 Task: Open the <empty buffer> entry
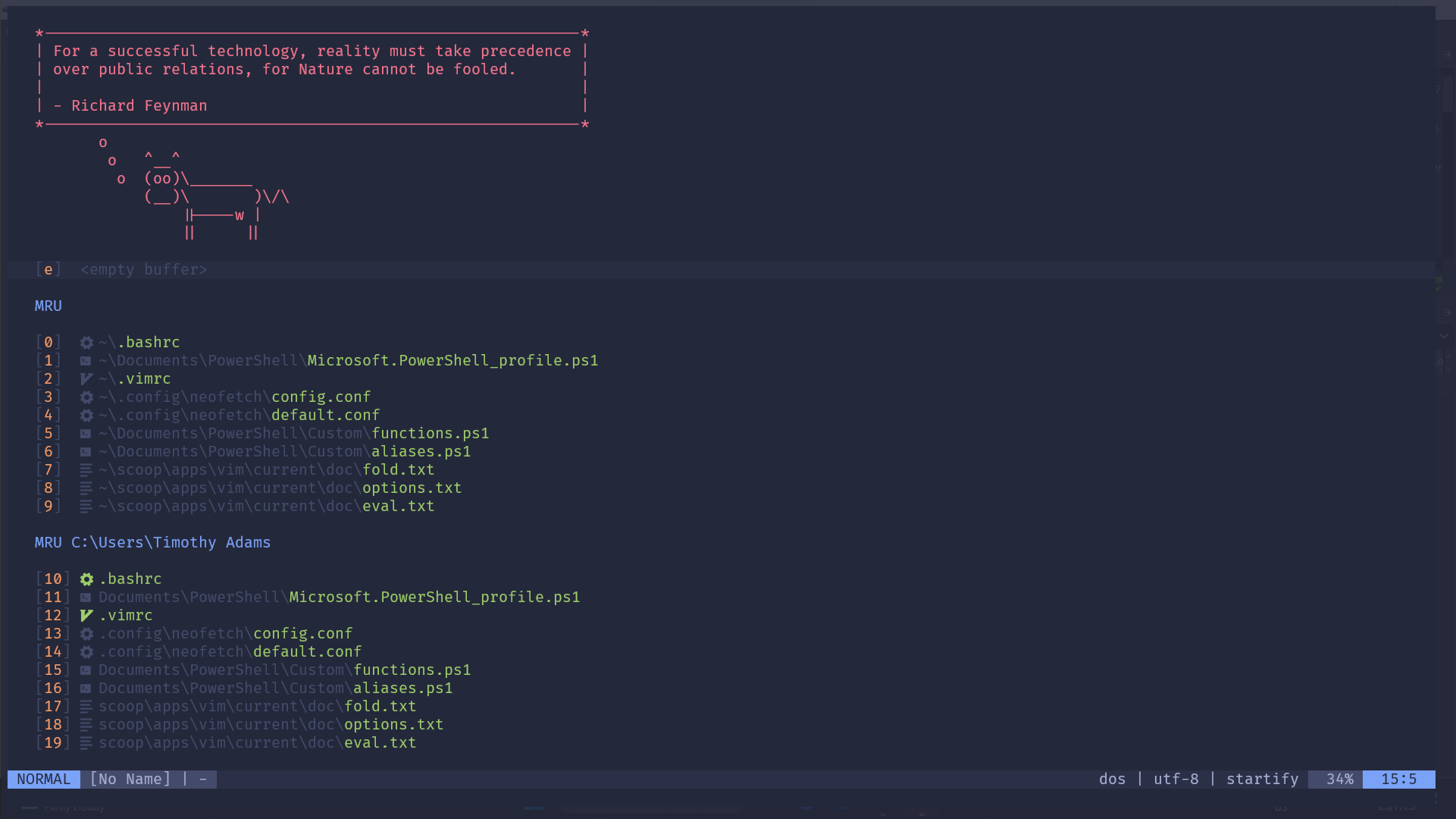tap(143, 269)
